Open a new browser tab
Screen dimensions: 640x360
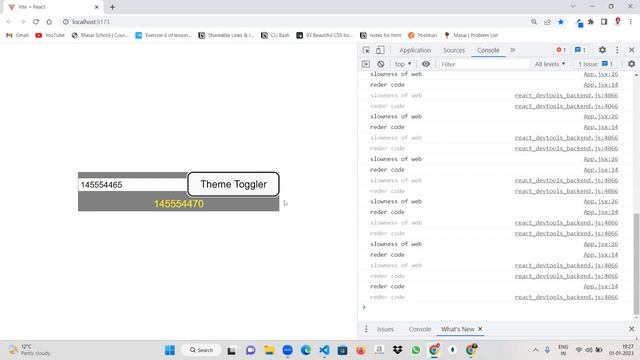tap(112, 7)
